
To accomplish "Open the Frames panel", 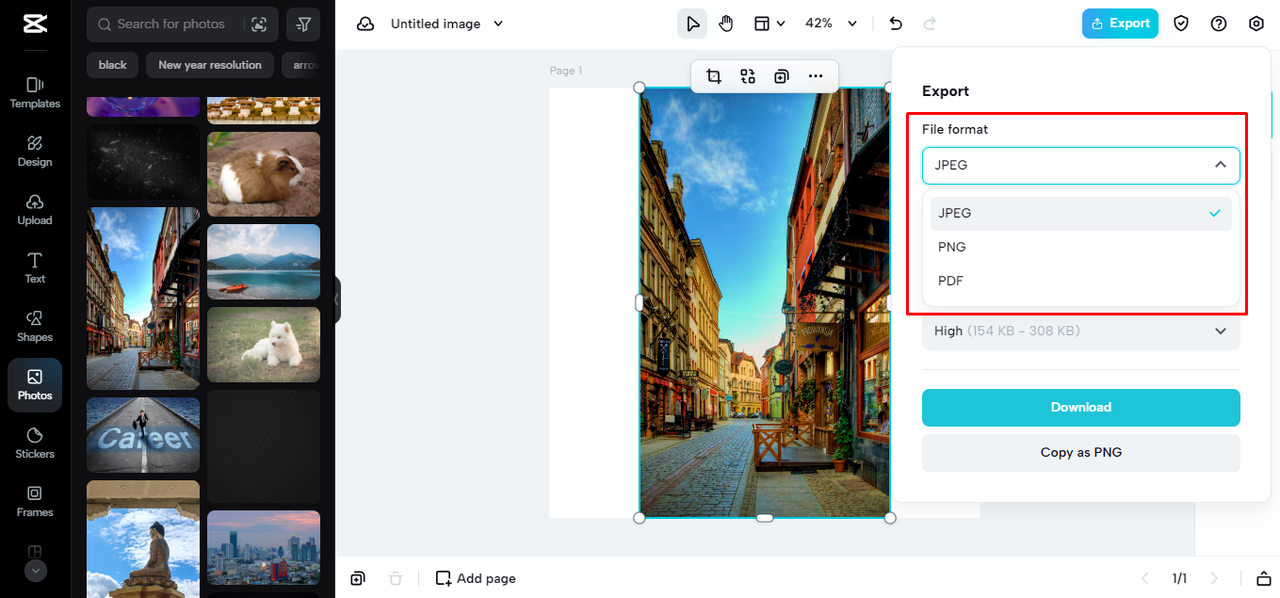I will tap(35, 501).
